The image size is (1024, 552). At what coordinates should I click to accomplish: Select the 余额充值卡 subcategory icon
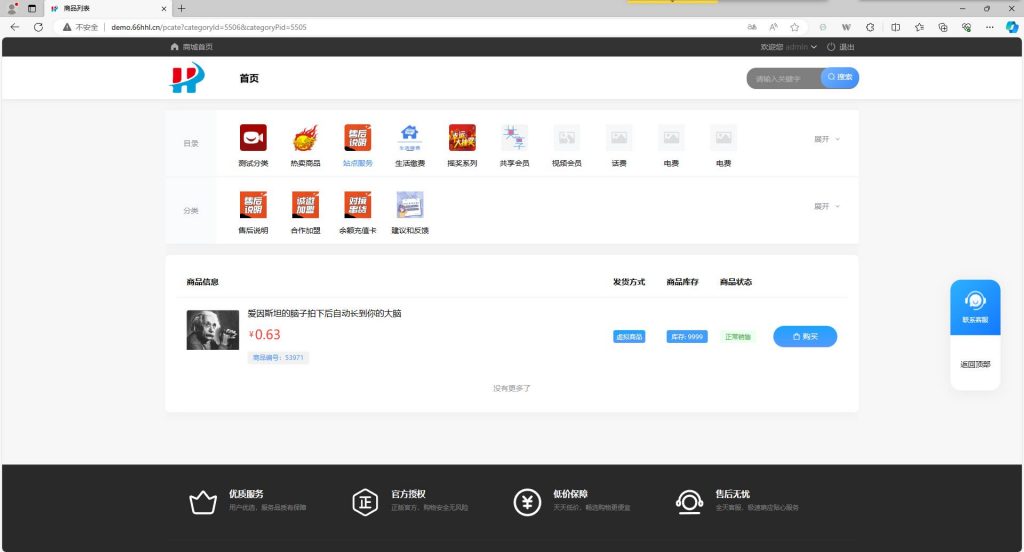[x=358, y=205]
